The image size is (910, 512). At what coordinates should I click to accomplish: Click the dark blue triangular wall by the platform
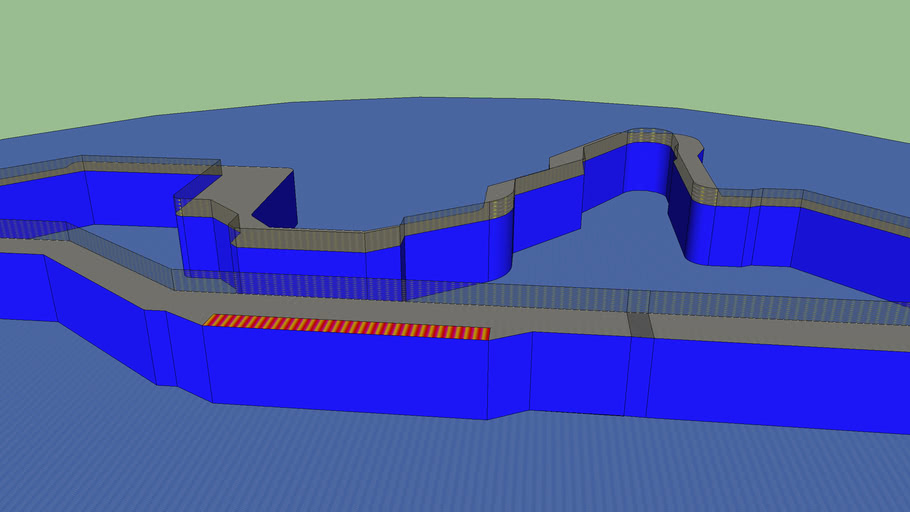click(x=278, y=205)
